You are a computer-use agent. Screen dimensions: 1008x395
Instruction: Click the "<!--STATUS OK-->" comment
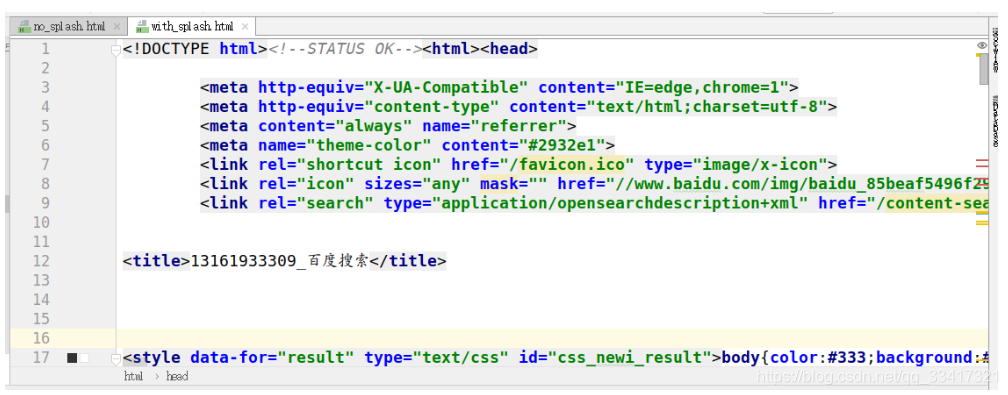(x=345, y=49)
